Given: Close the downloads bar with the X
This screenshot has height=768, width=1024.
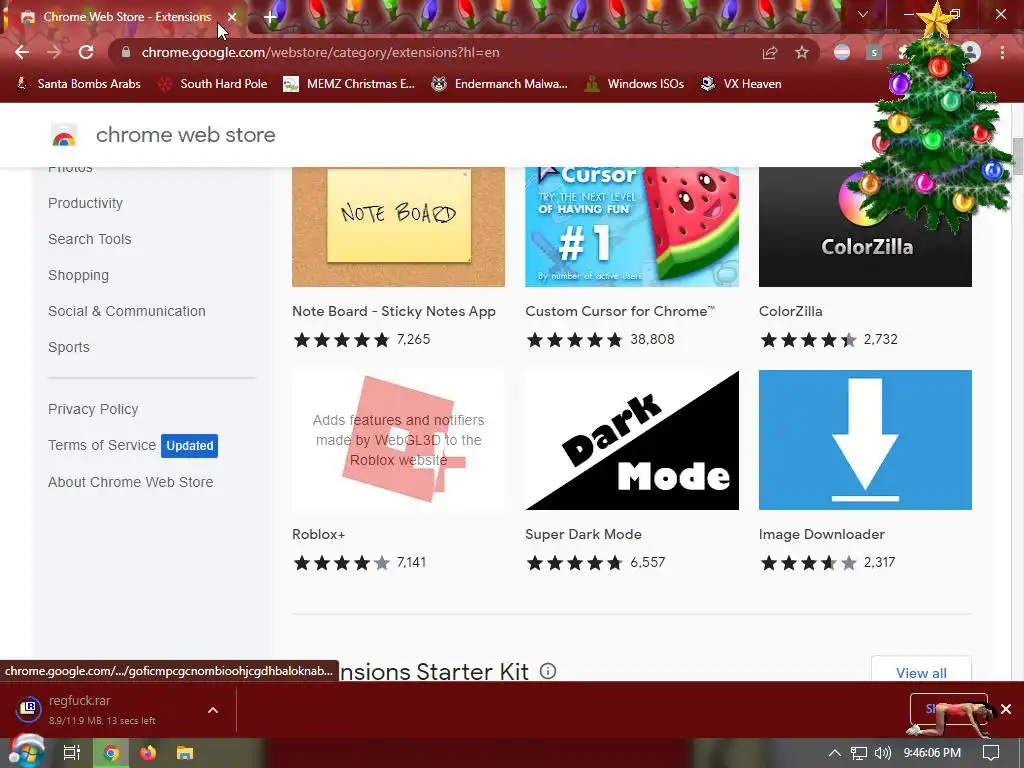Looking at the screenshot, I should pos(1006,709).
